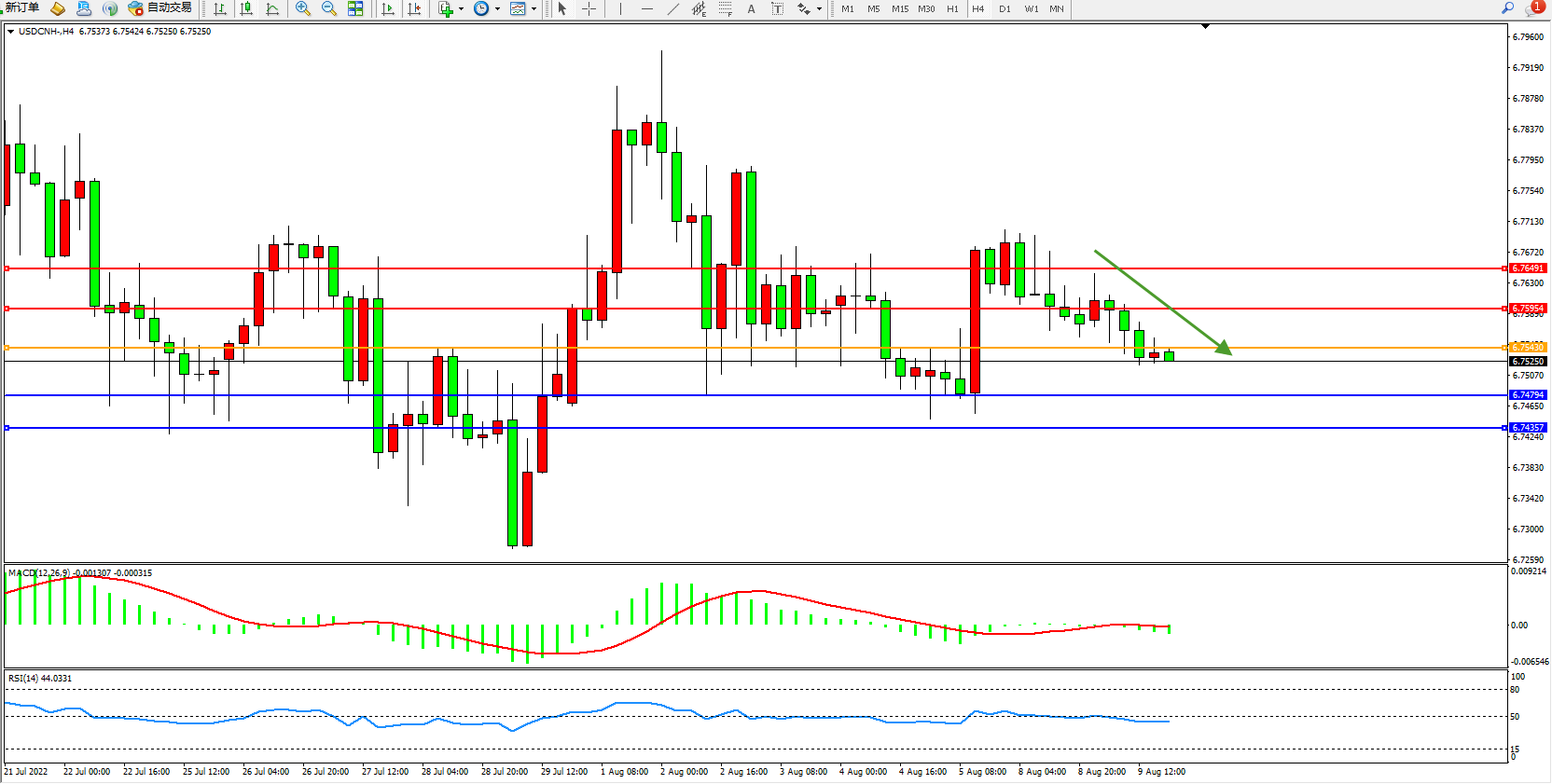Click the Zoom Out magnifier icon

pos(329,8)
